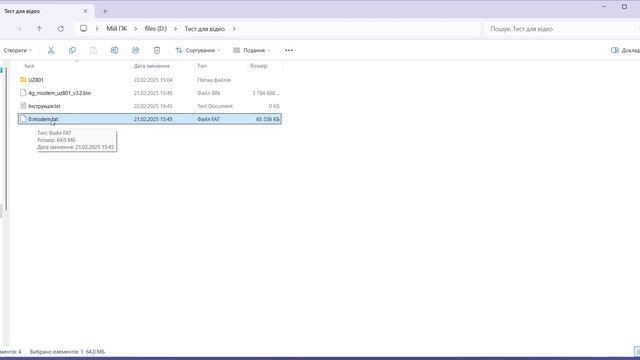The width and height of the screenshot is (640, 360).
Task: Expand chevron after 'files (D:)' in breadcrumb
Action: (176, 29)
